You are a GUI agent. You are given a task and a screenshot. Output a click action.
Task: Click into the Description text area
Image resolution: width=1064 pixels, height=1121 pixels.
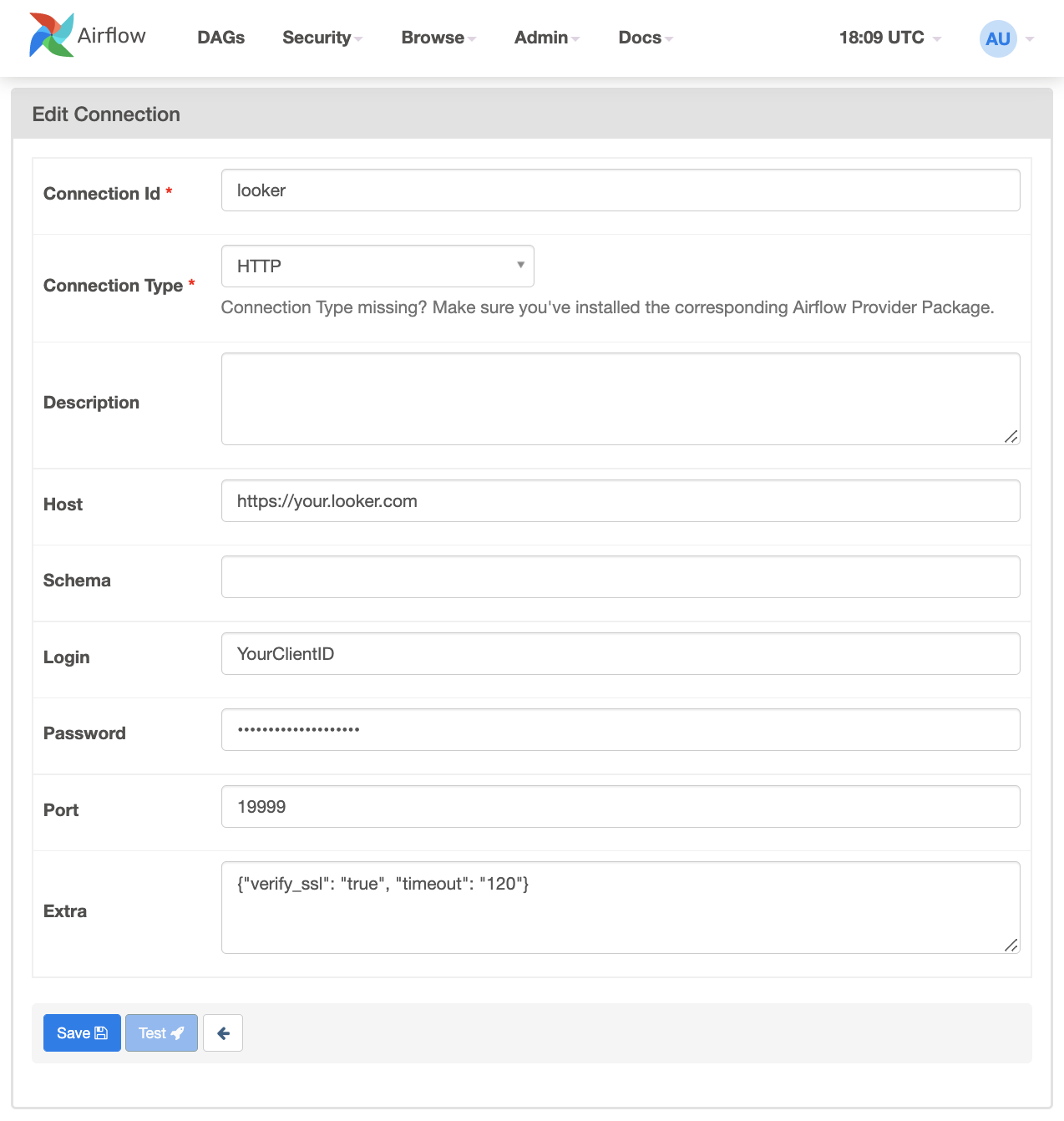pos(621,398)
